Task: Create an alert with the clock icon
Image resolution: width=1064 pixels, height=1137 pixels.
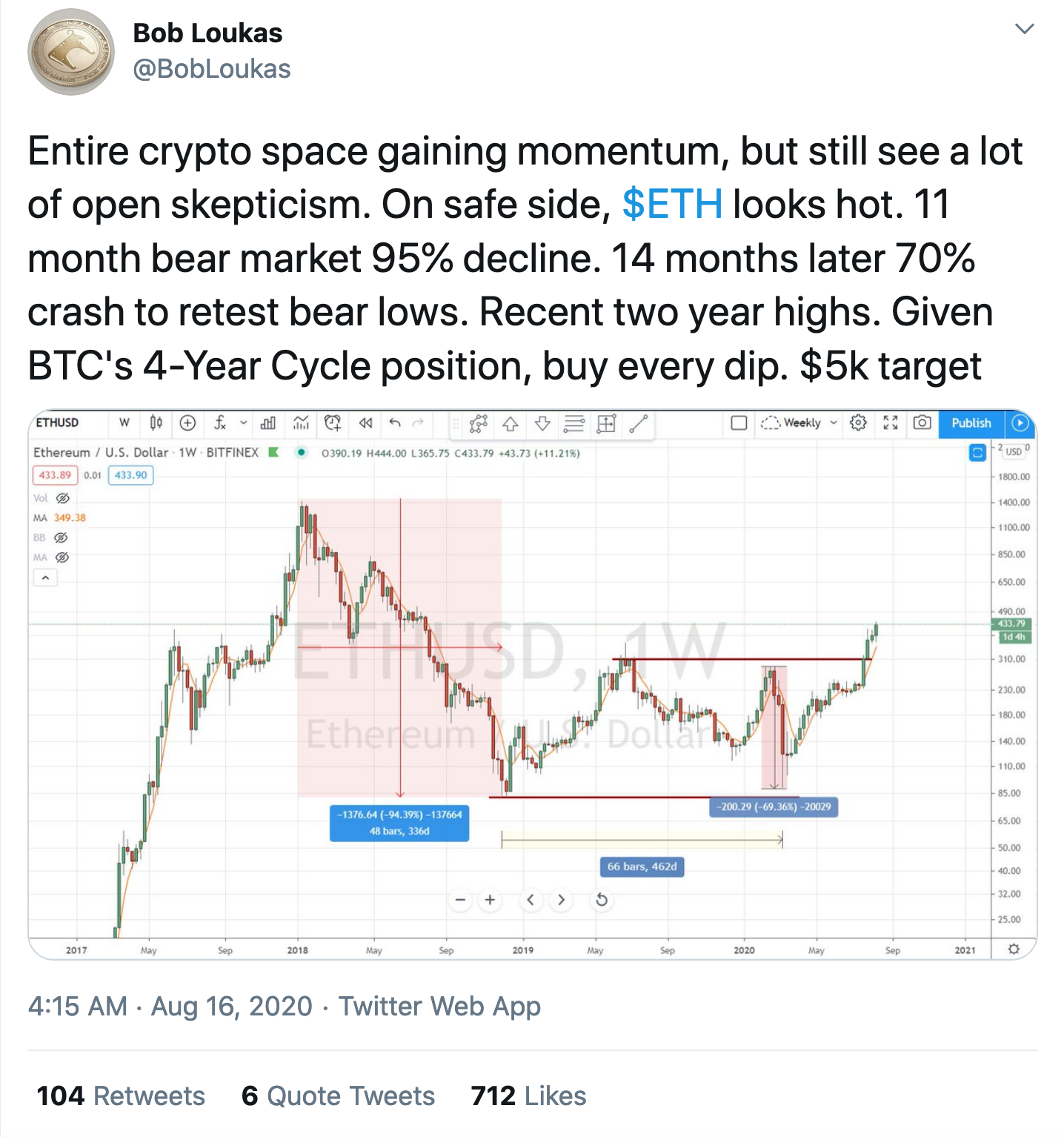Action: tap(333, 424)
